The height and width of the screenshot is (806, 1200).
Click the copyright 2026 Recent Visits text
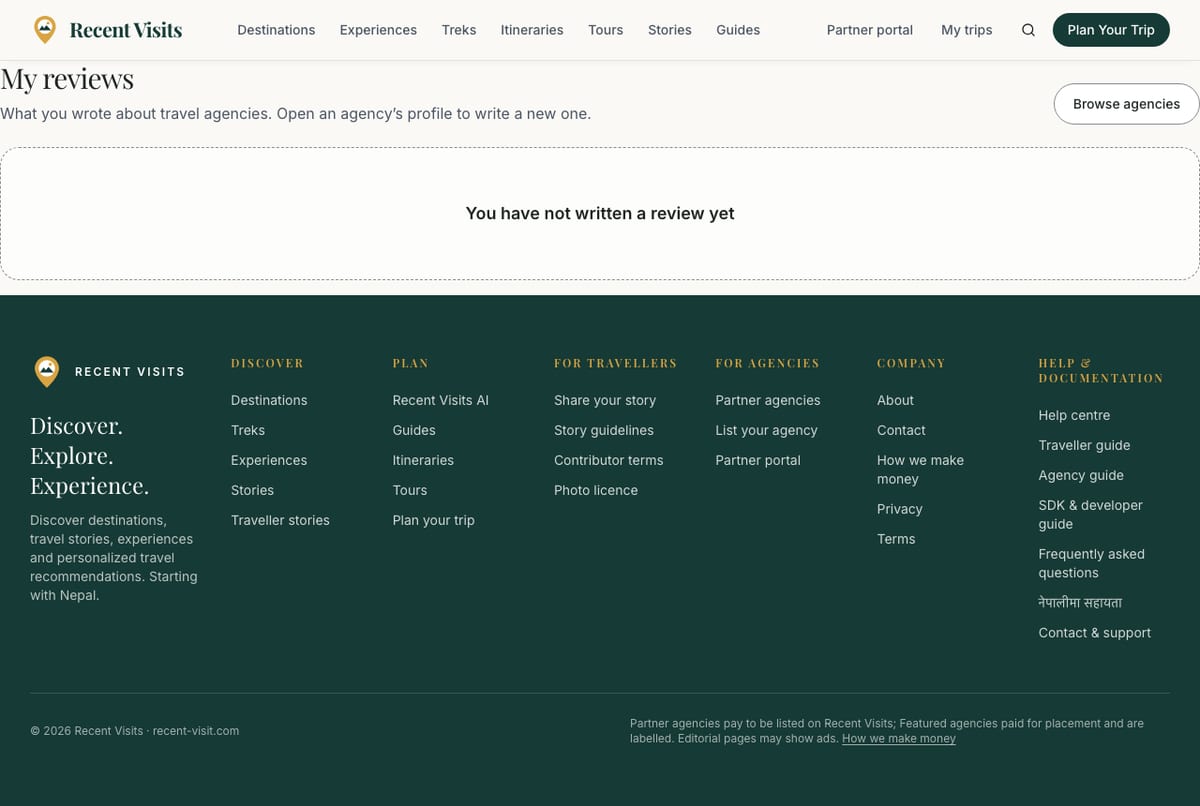click(x=135, y=731)
